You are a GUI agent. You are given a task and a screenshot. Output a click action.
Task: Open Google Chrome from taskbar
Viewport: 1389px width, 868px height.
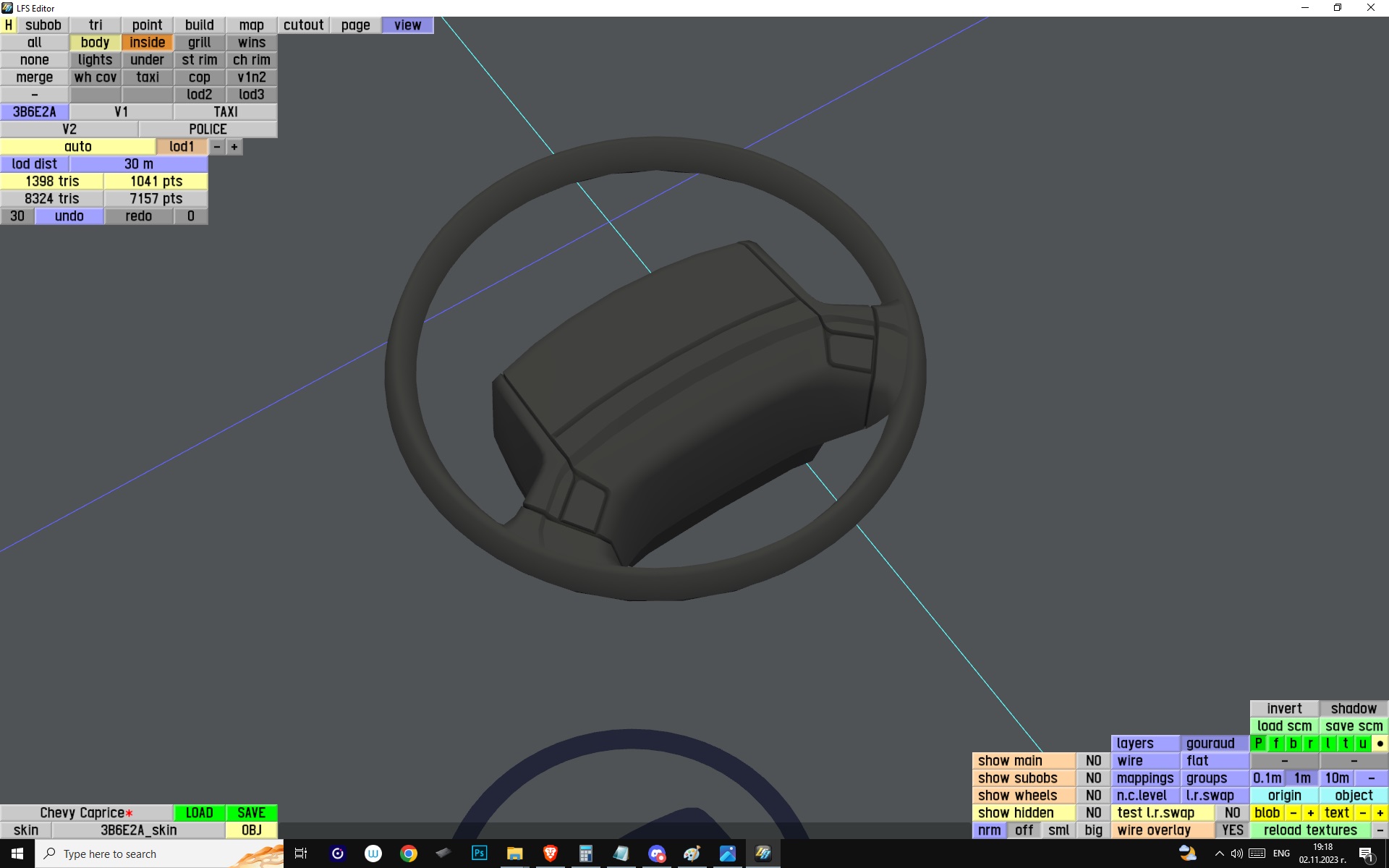409,854
